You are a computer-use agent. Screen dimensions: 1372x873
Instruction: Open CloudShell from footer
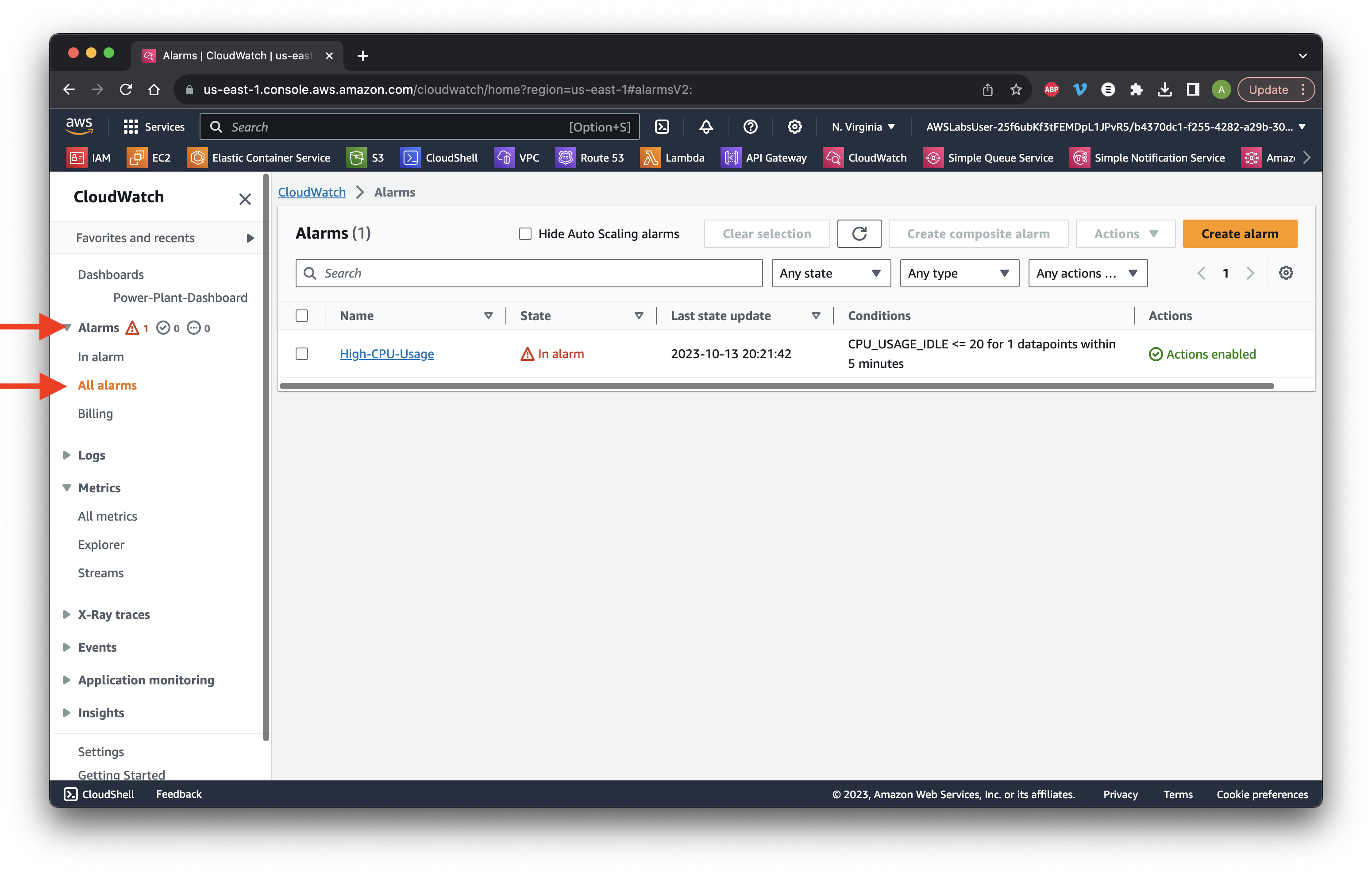coord(99,794)
